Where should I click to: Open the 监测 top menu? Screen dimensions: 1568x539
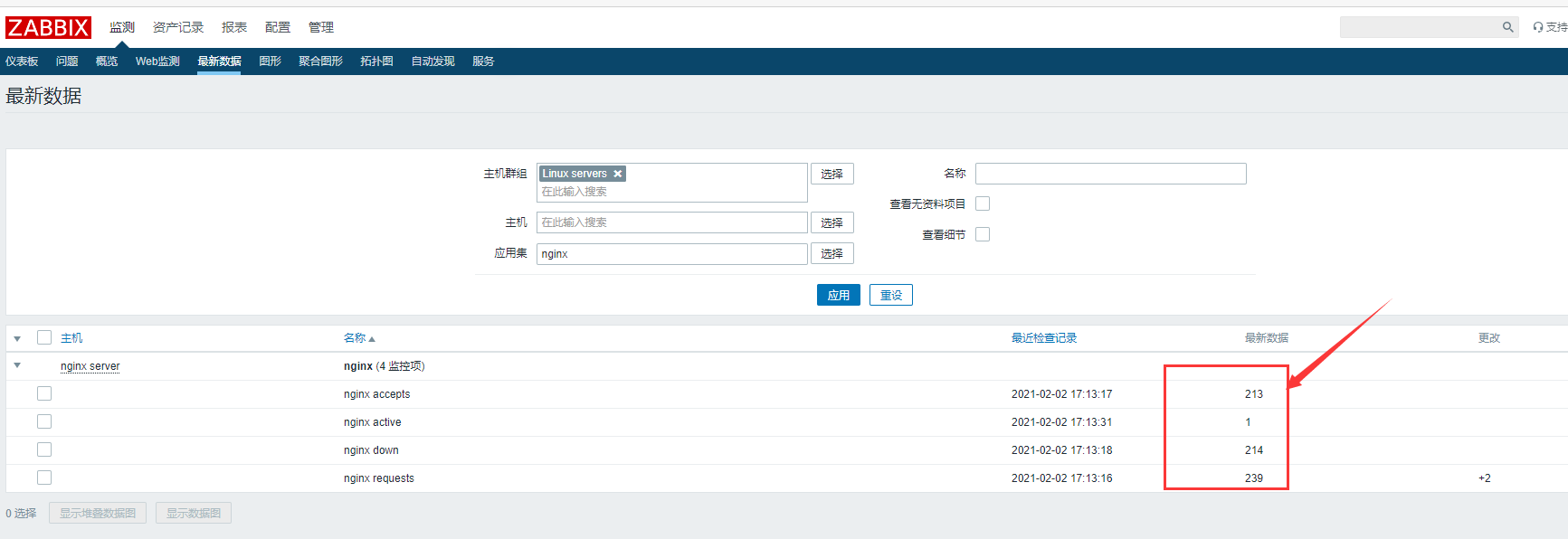122,27
